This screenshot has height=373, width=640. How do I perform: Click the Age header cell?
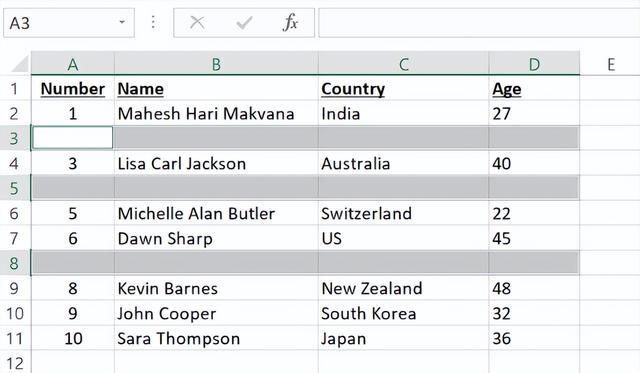click(x=534, y=89)
